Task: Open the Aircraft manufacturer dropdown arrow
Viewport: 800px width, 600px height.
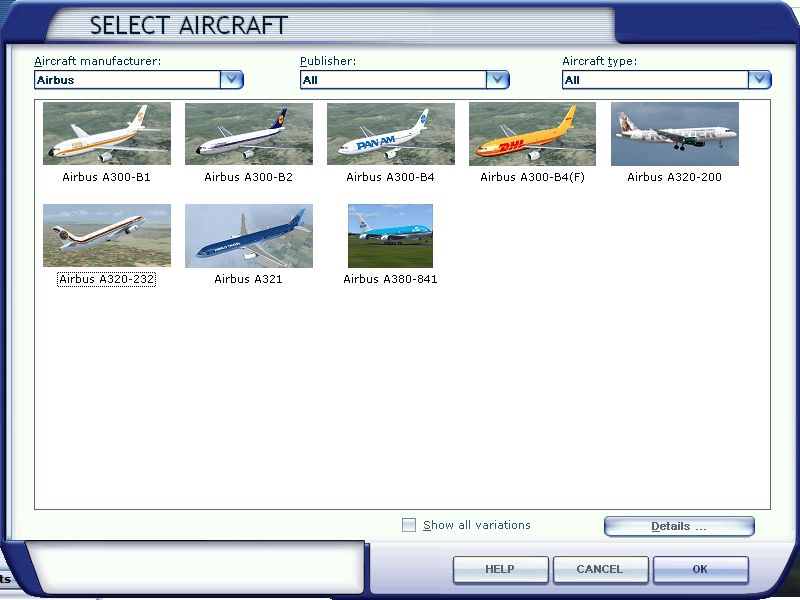Action: (x=232, y=80)
